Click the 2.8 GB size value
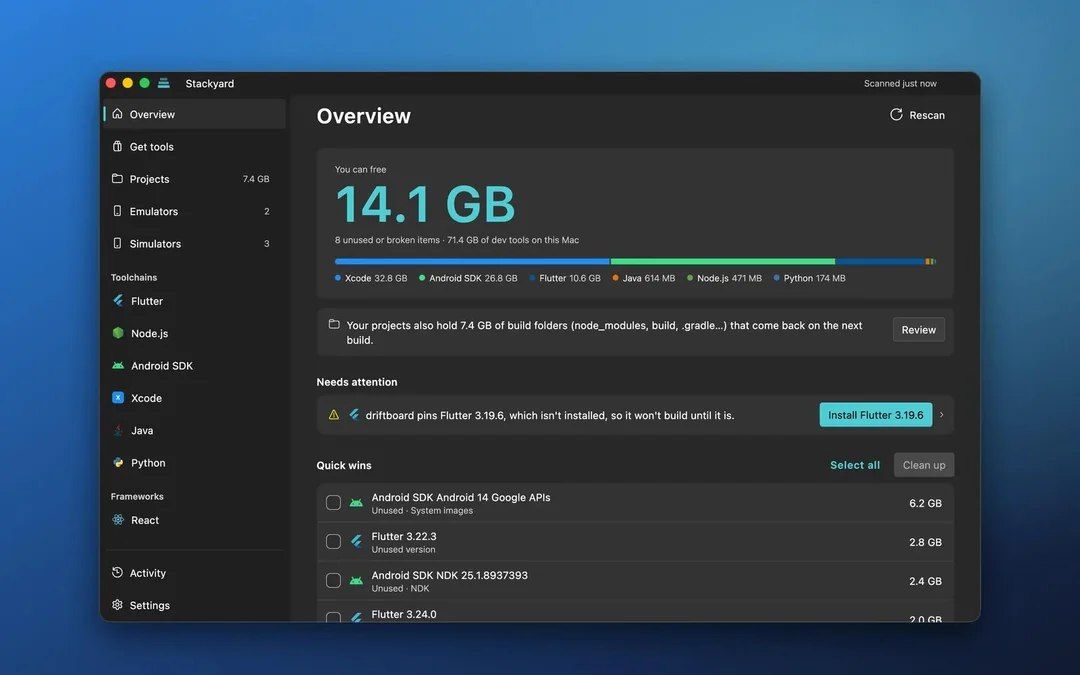 tap(925, 542)
